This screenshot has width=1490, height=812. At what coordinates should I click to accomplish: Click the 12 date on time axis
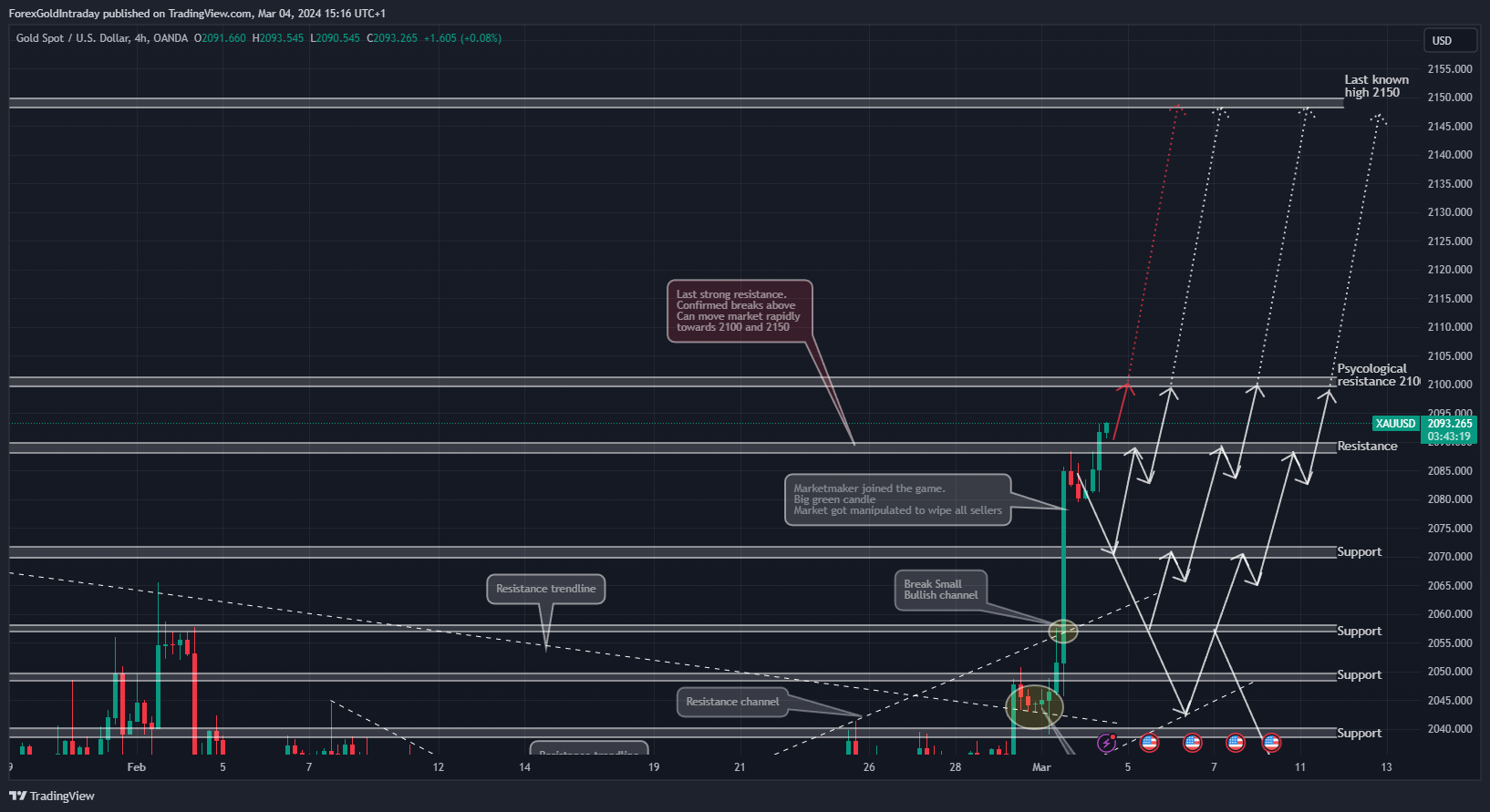pyautogui.click(x=439, y=767)
